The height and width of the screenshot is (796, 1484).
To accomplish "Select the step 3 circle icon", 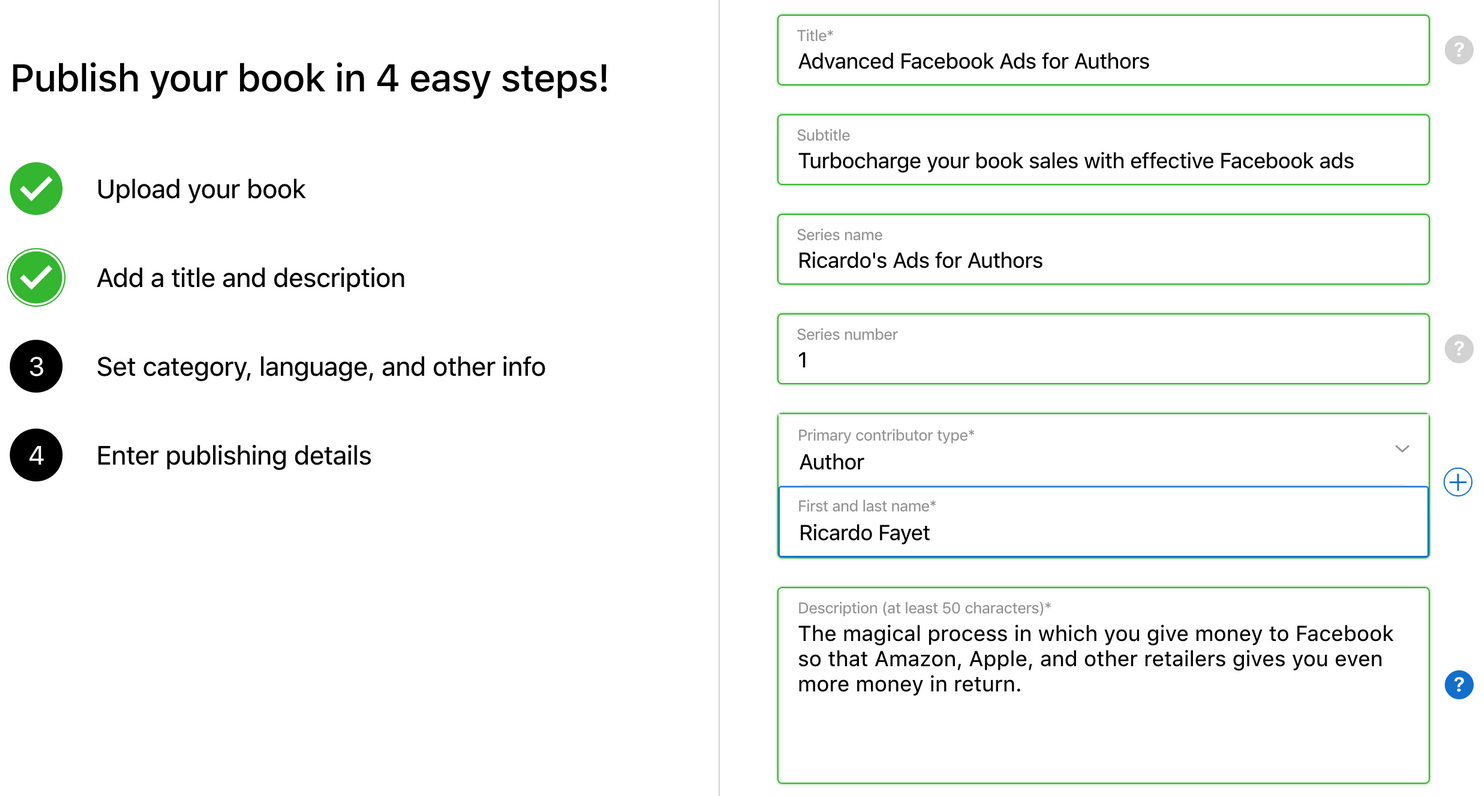I will 36,367.
